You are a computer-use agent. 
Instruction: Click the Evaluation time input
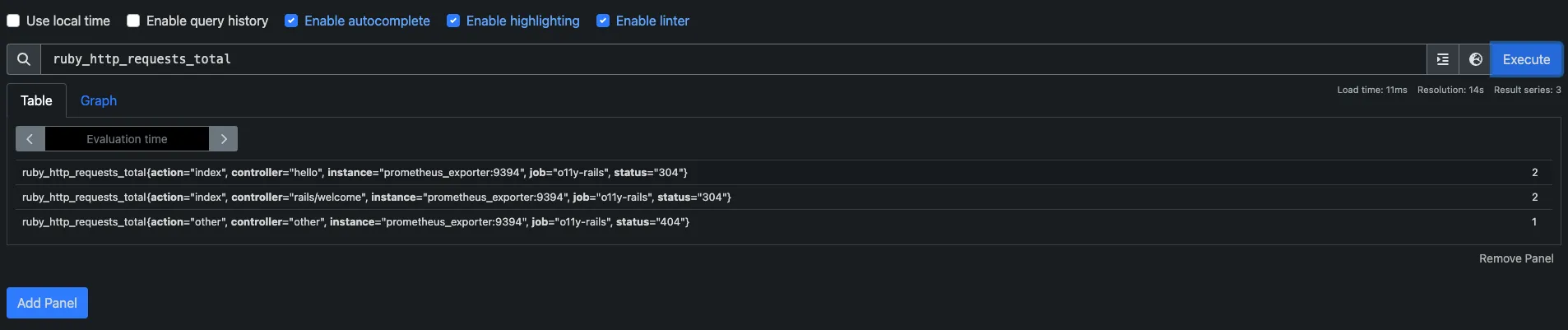pyautogui.click(x=127, y=139)
